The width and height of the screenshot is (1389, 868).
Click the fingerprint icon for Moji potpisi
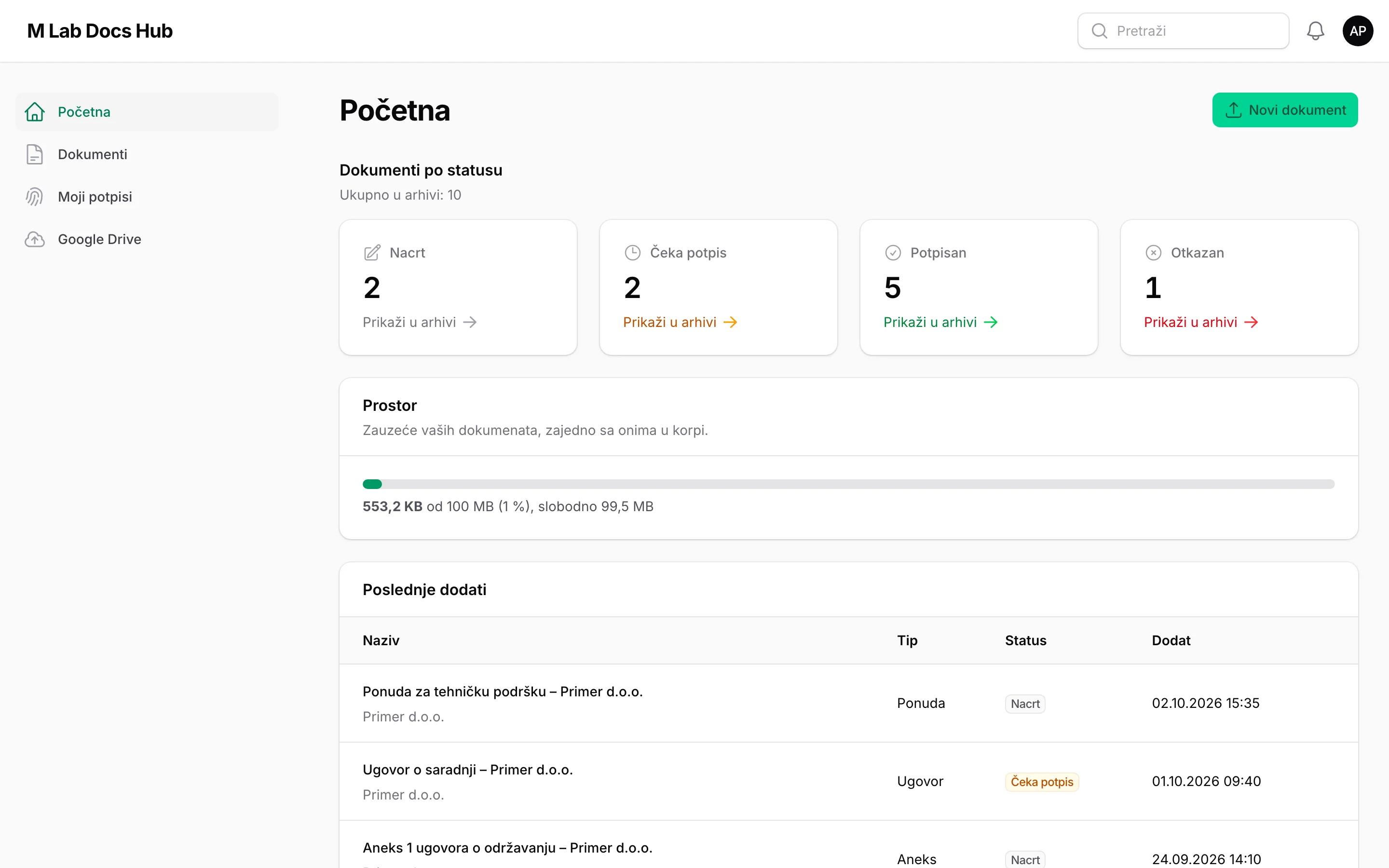click(34, 196)
